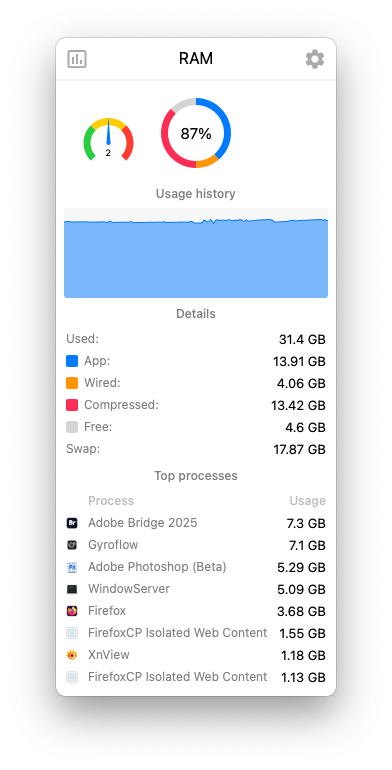The width and height of the screenshot is (392, 770).
Task: Select the Firefox process icon
Action: (x=72, y=611)
